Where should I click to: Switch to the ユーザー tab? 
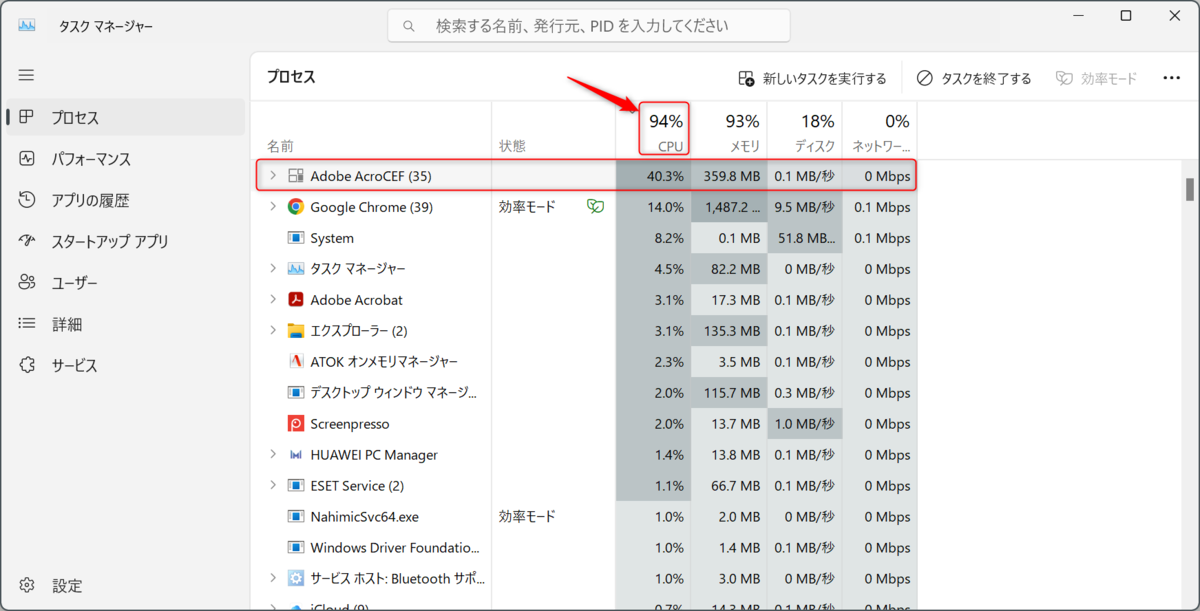click(x=126, y=283)
